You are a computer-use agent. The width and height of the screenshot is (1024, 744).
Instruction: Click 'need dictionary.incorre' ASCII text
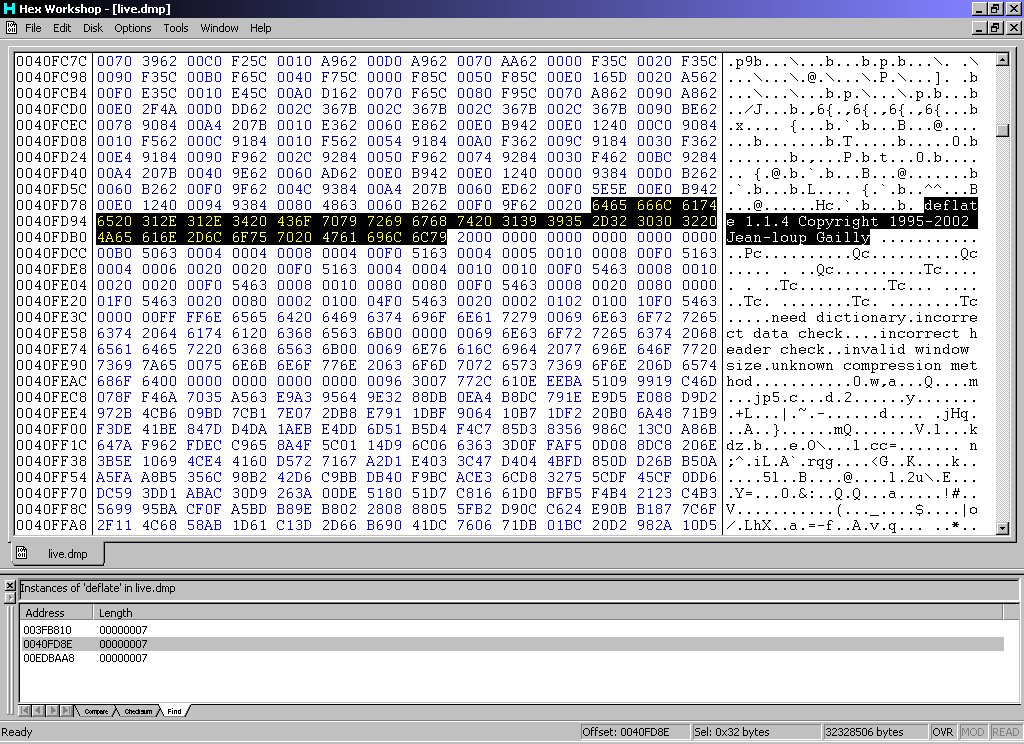(874, 317)
